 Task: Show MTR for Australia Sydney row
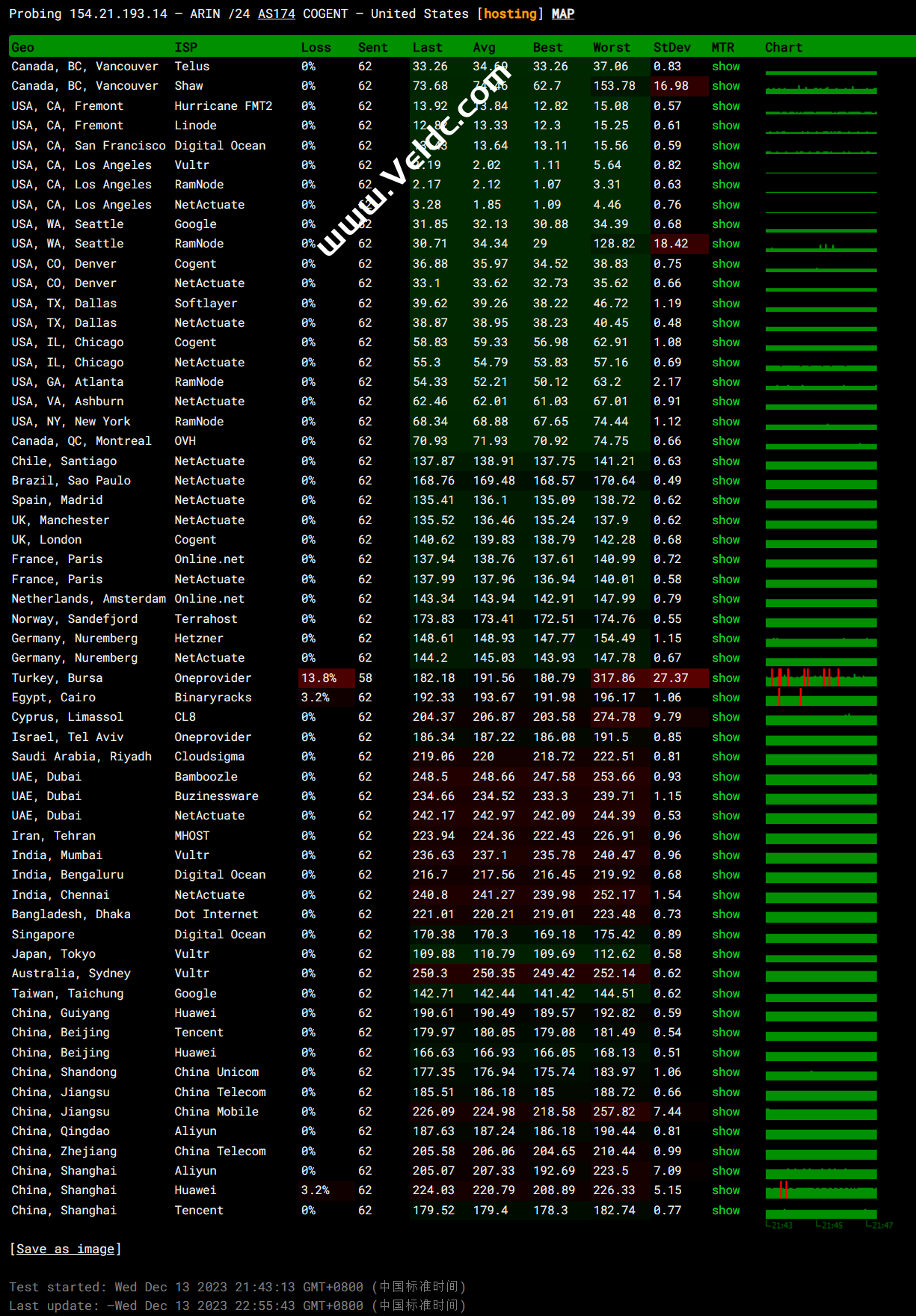tap(725, 974)
